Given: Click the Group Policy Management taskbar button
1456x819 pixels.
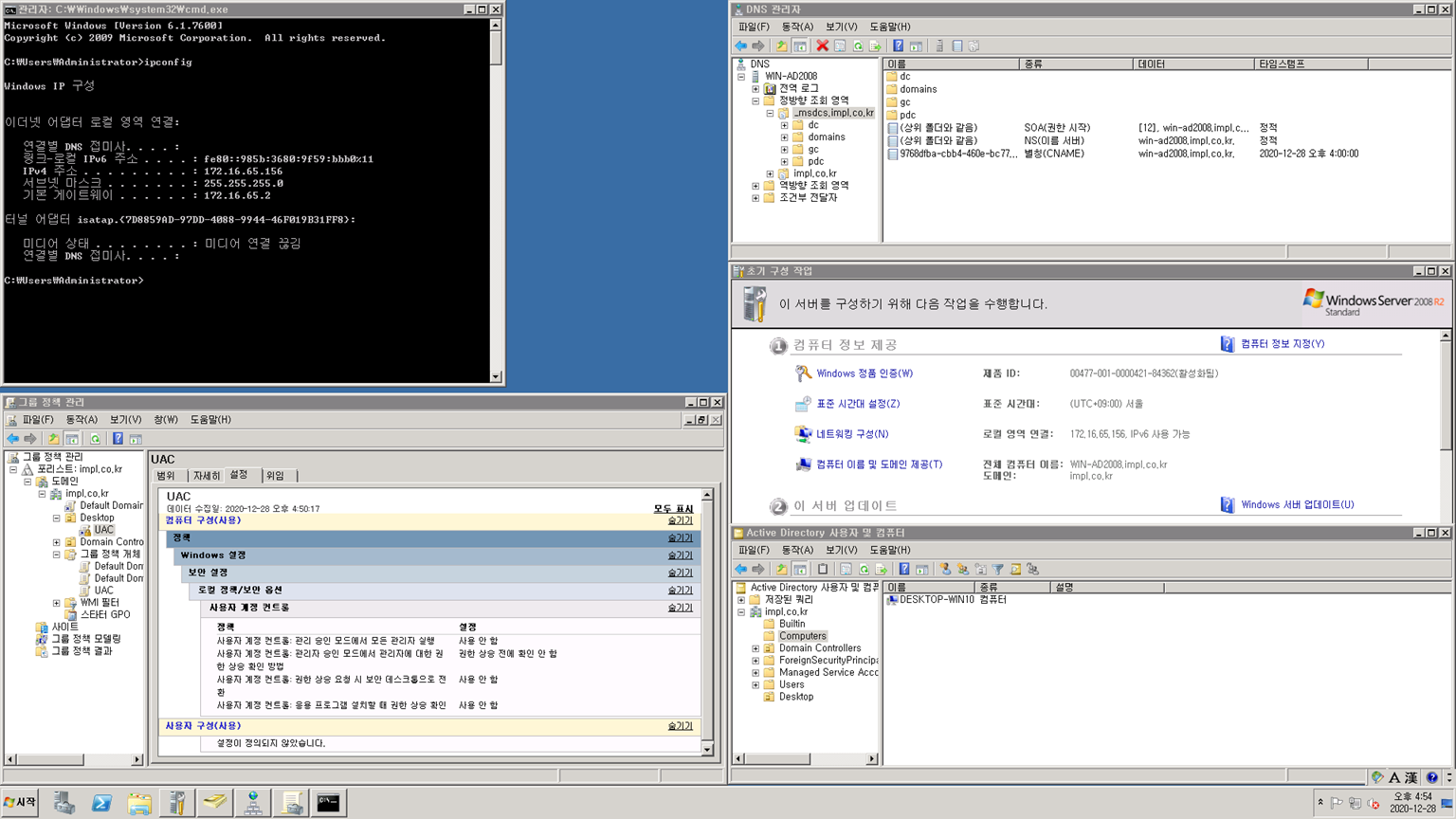Looking at the screenshot, I should coord(291,803).
